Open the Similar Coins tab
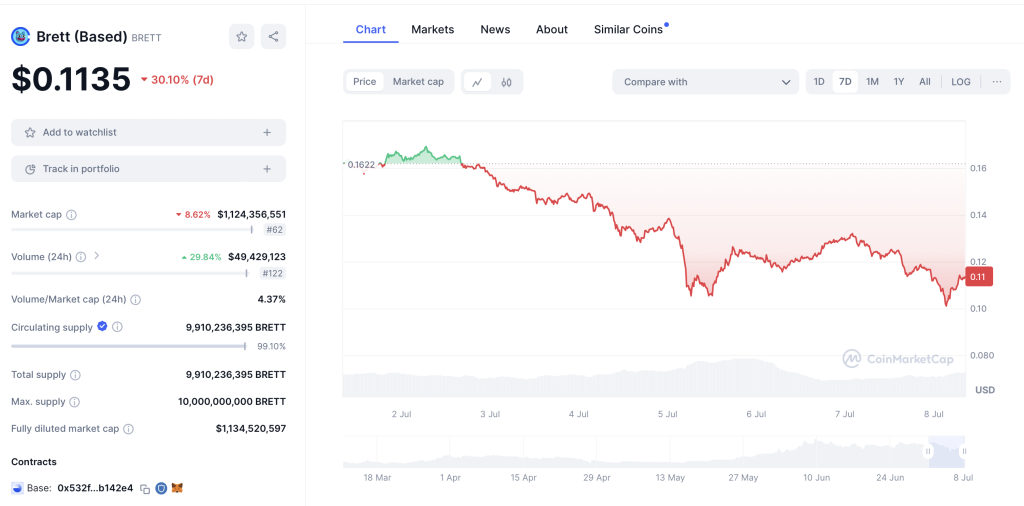1024x506 pixels. coord(628,29)
